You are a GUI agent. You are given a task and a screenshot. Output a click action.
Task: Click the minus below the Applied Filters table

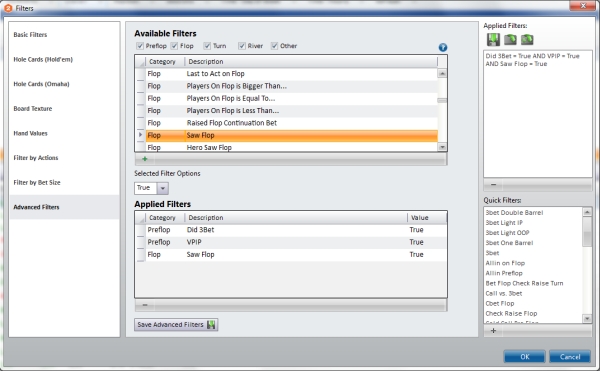145,305
